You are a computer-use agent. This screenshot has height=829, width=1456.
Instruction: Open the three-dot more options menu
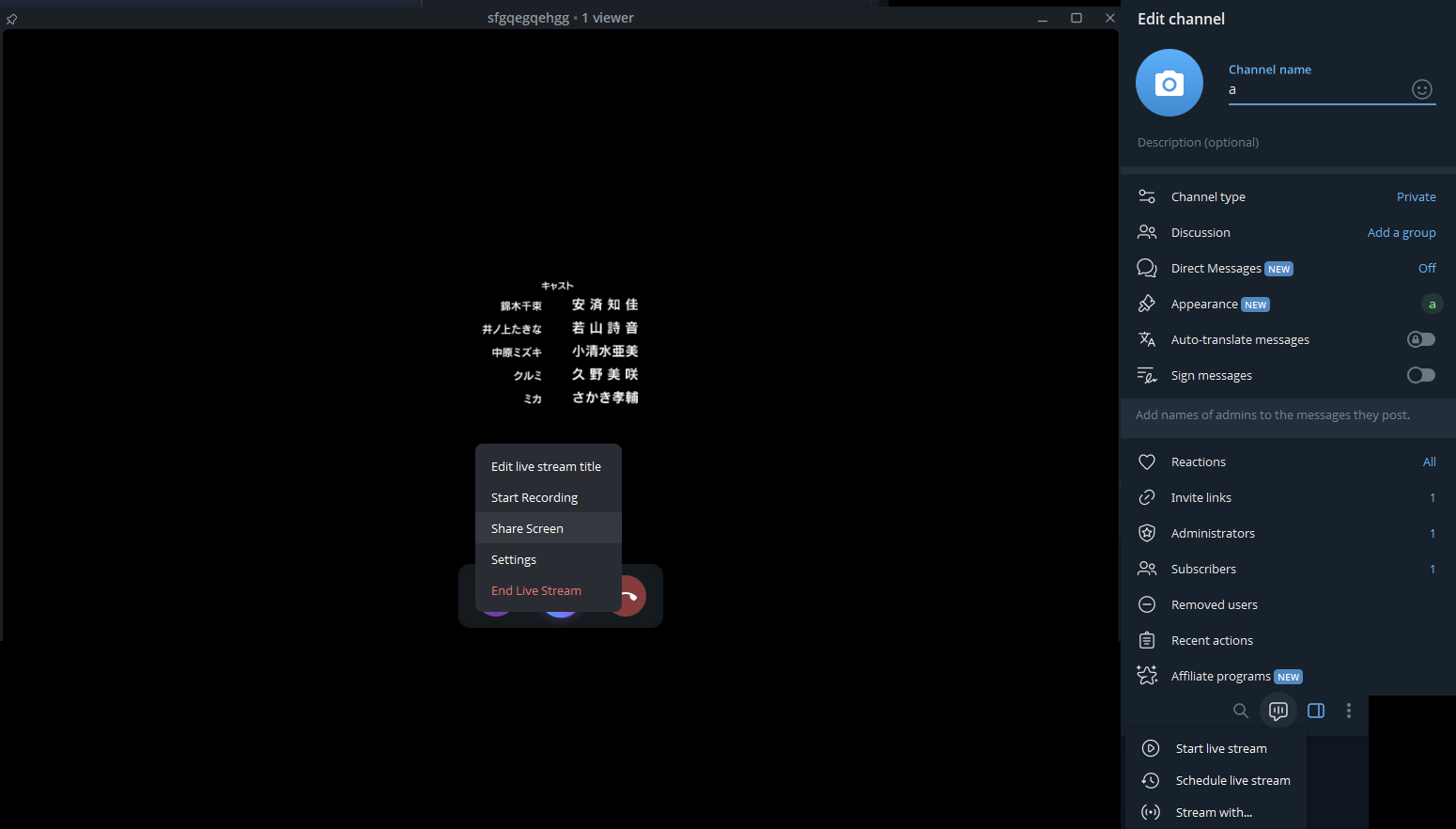[1349, 711]
